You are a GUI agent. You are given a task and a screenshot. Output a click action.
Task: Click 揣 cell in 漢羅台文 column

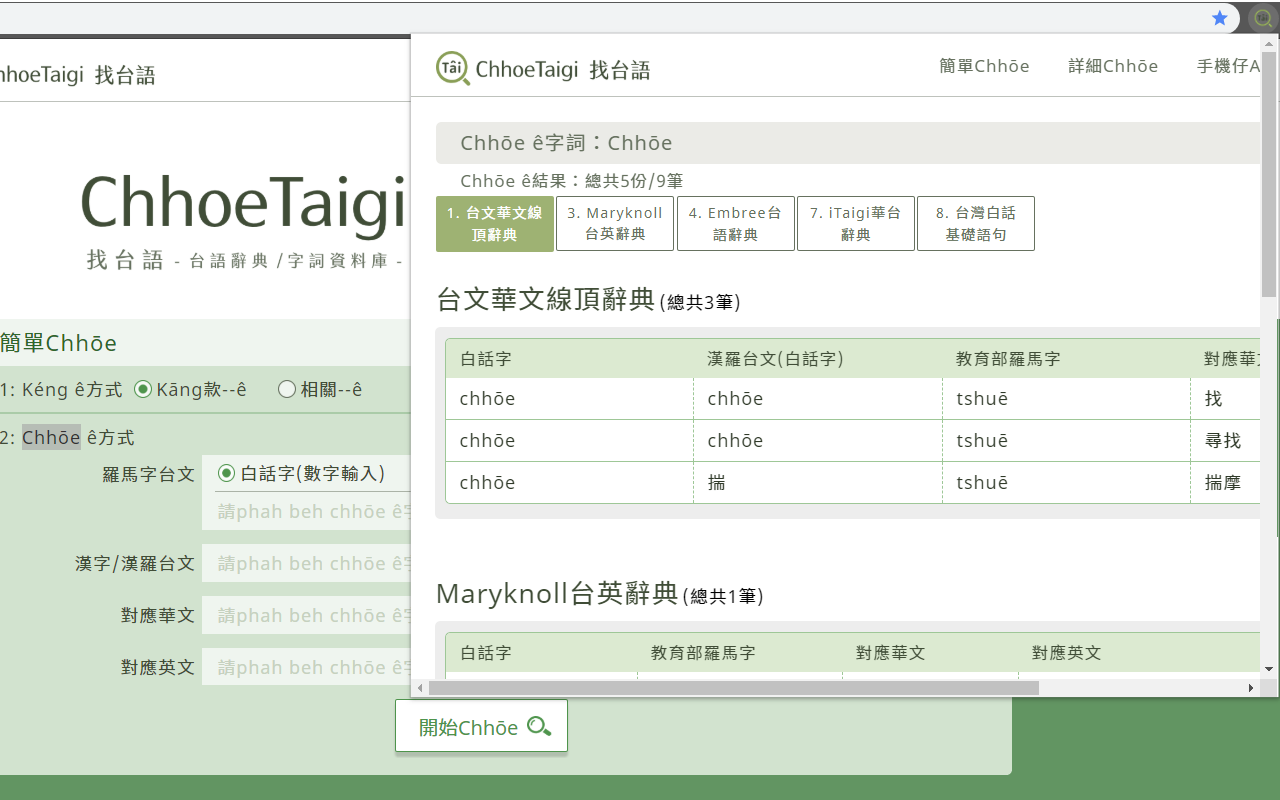coord(817,483)
